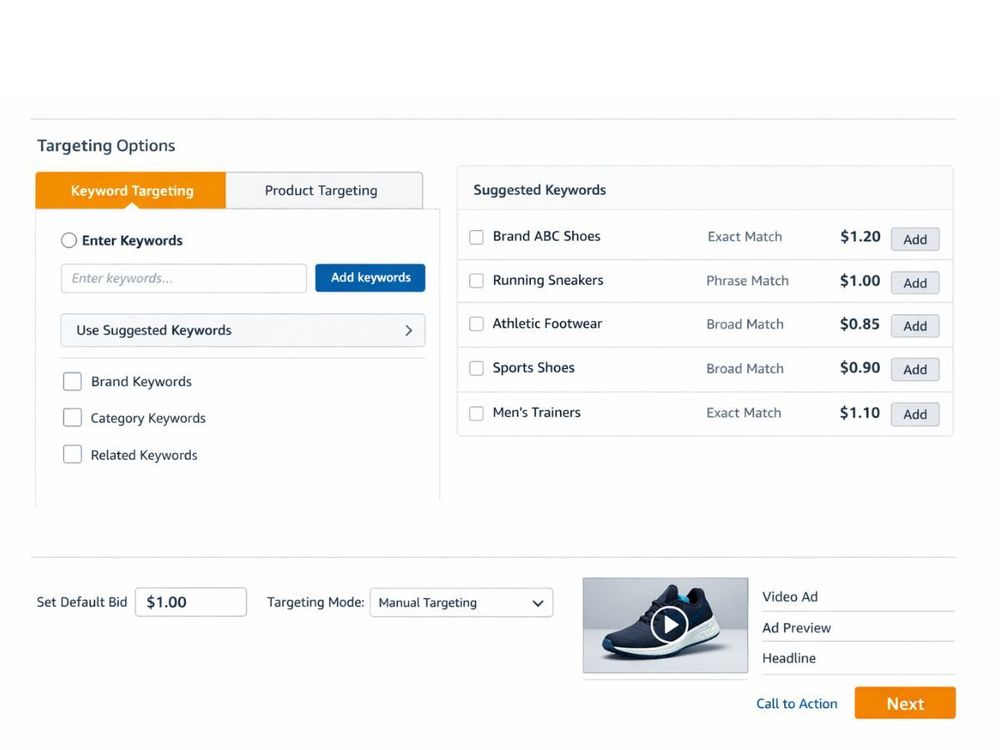Expand Use Suggested Keywords row
The image size is (1000, 750).
(242, 330)
